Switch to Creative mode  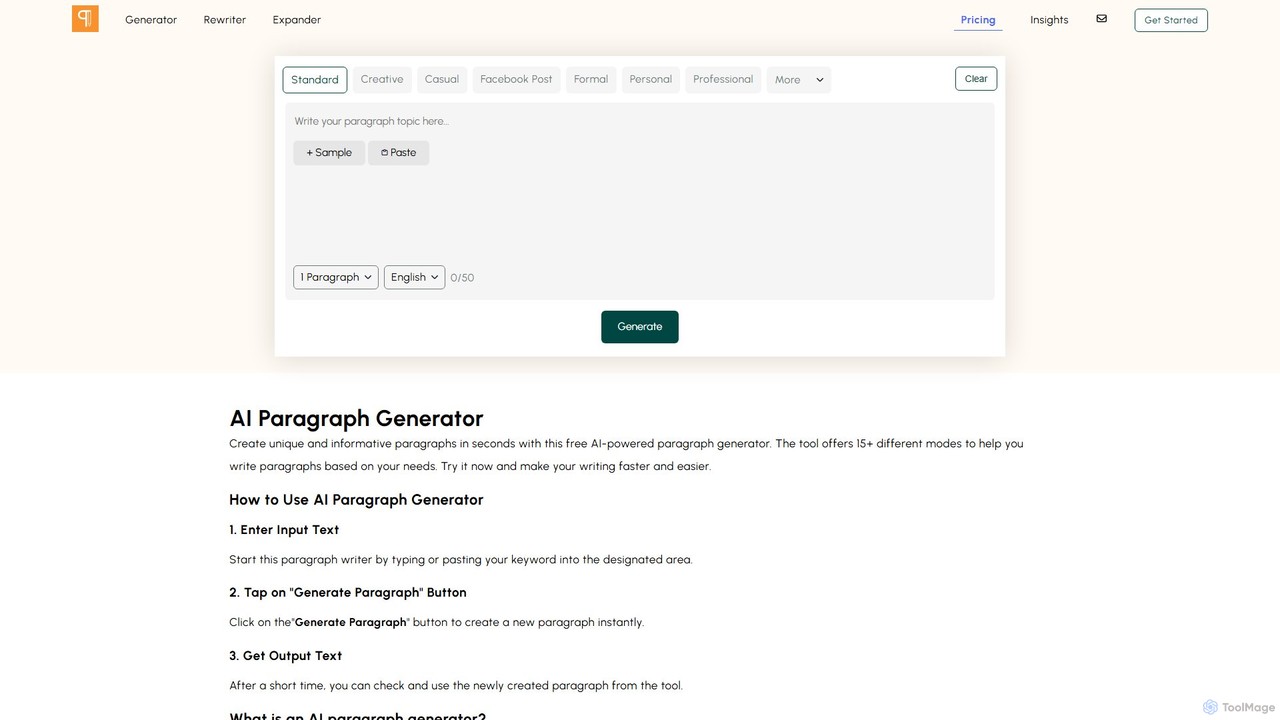[382, 80]
